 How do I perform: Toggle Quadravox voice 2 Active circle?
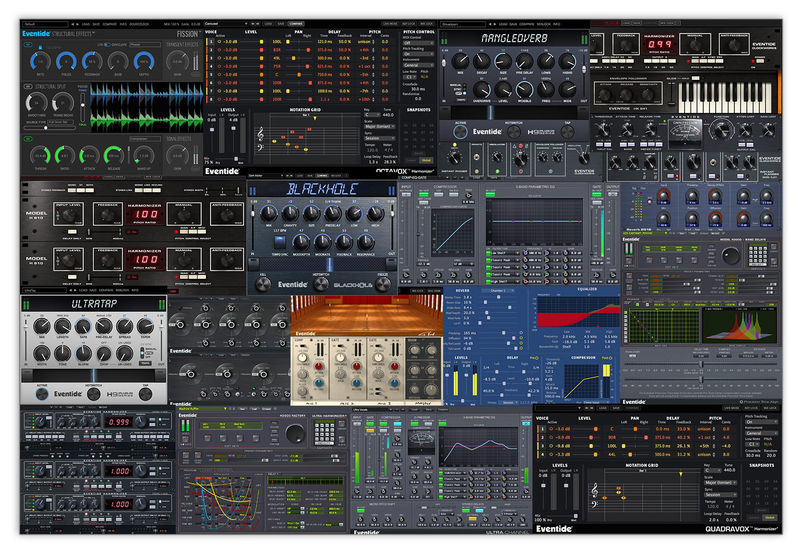[551, 437]
